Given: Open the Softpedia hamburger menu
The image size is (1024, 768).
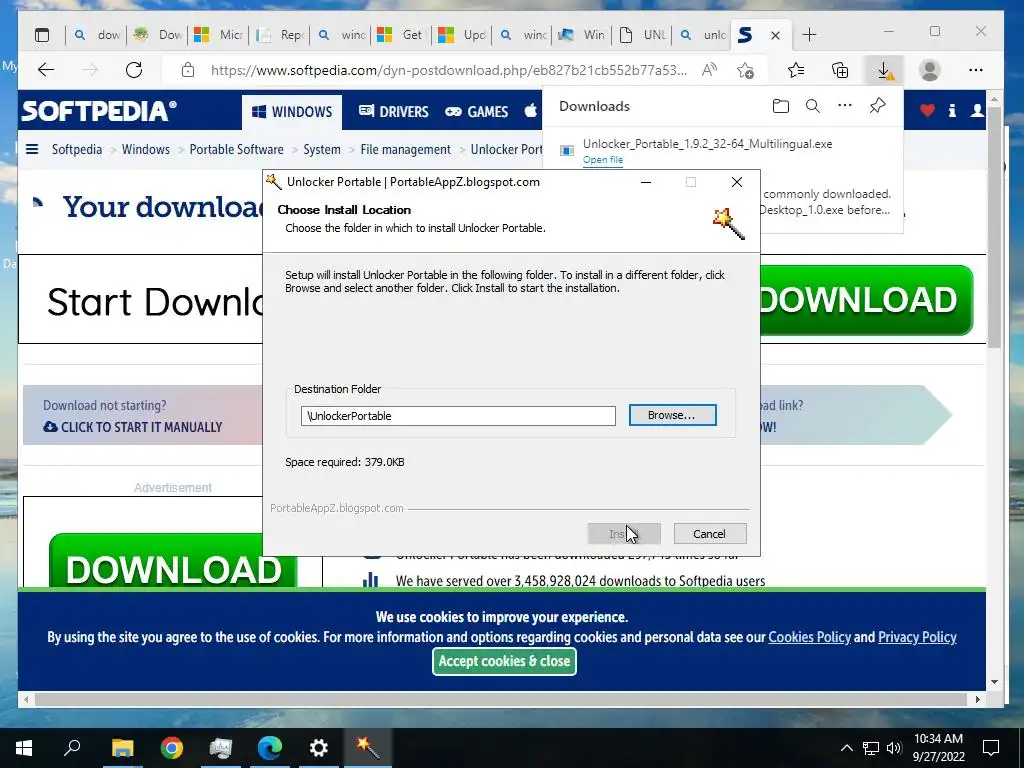Looking at the screenshot, I should (x=31, y=149).
